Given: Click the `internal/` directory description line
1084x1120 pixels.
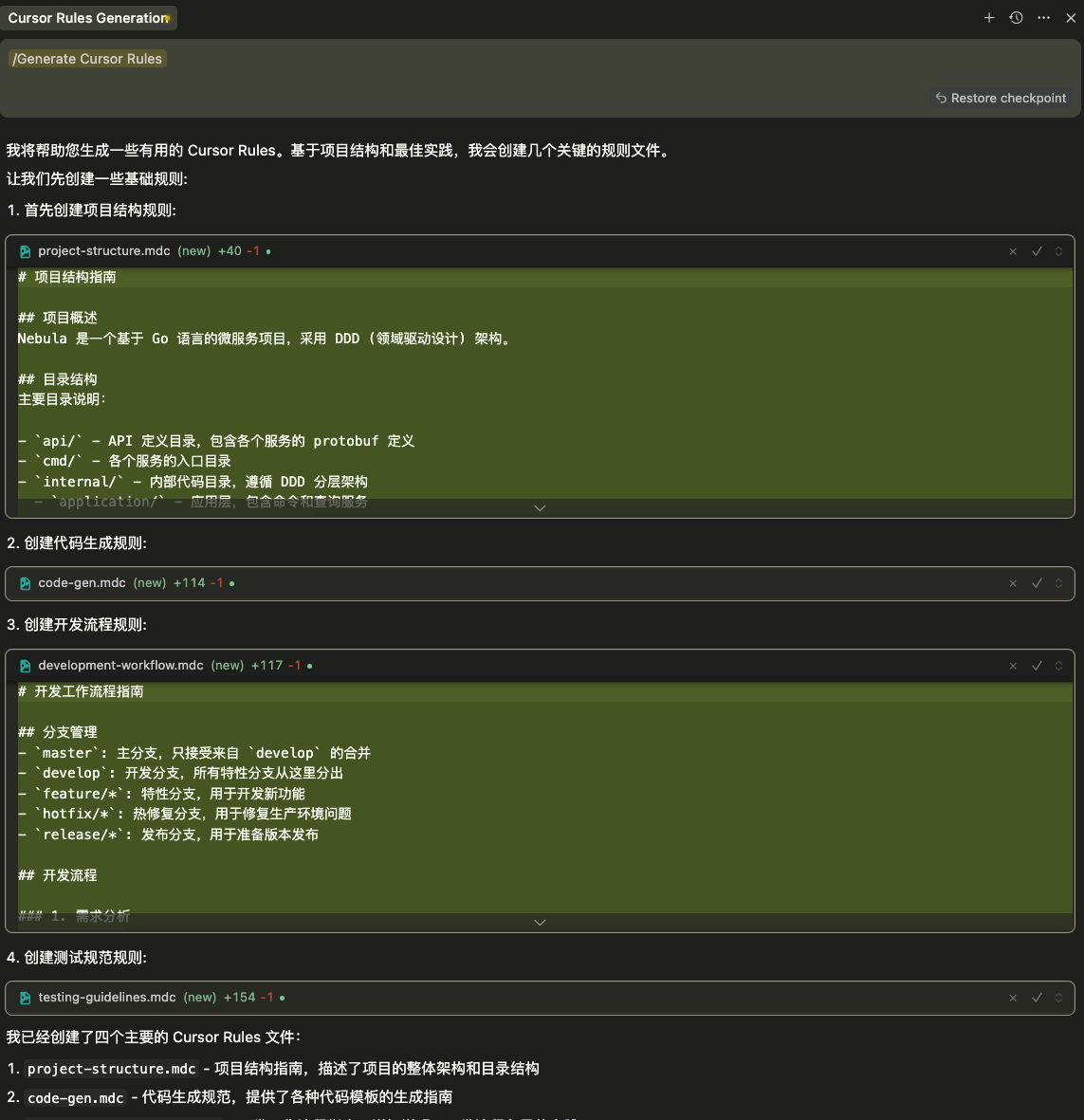Looking at the screenshot, I should (x=193, y=482).
